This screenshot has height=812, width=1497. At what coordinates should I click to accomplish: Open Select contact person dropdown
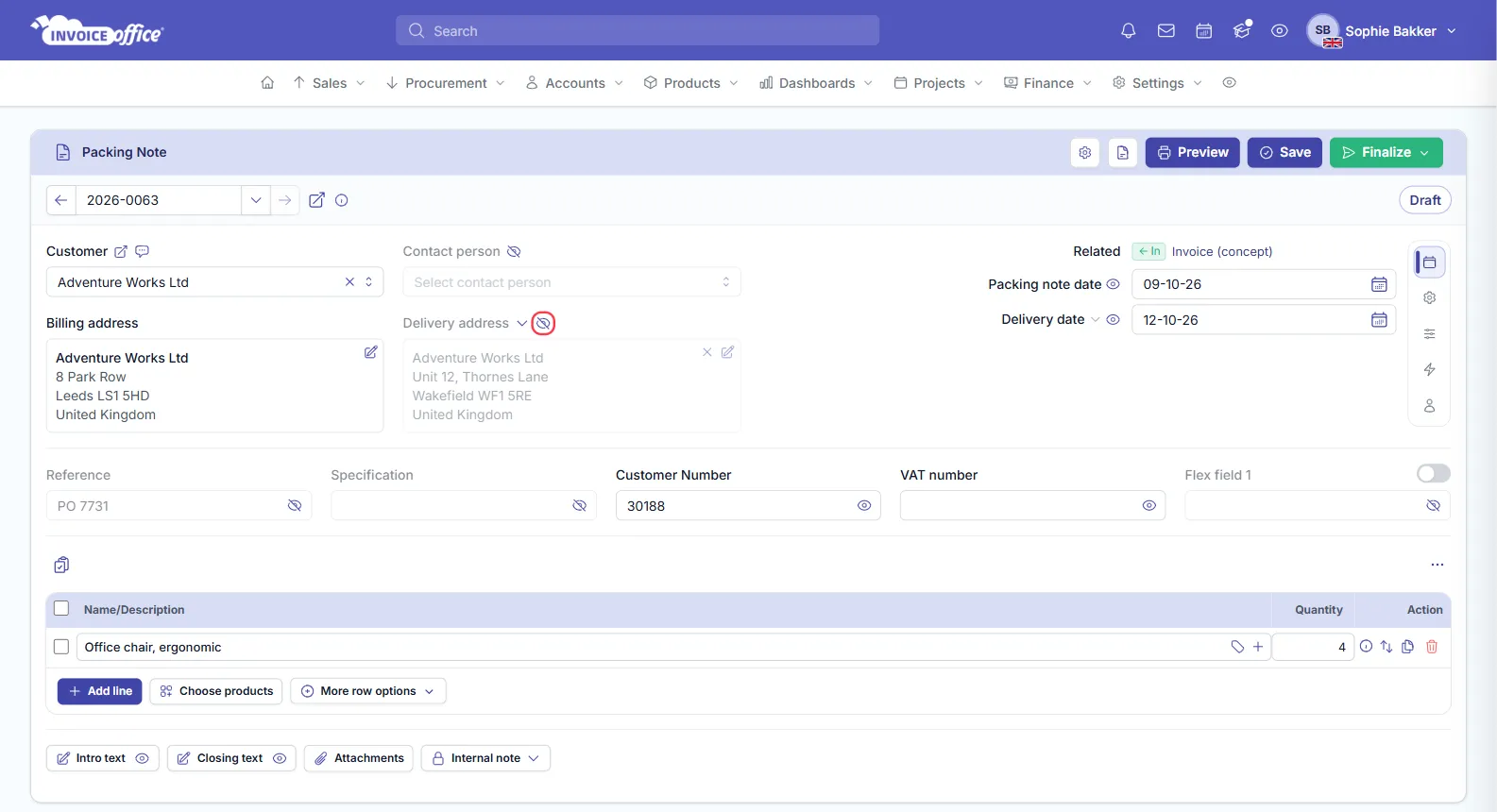pyautogui.click(x=571, y=282)
